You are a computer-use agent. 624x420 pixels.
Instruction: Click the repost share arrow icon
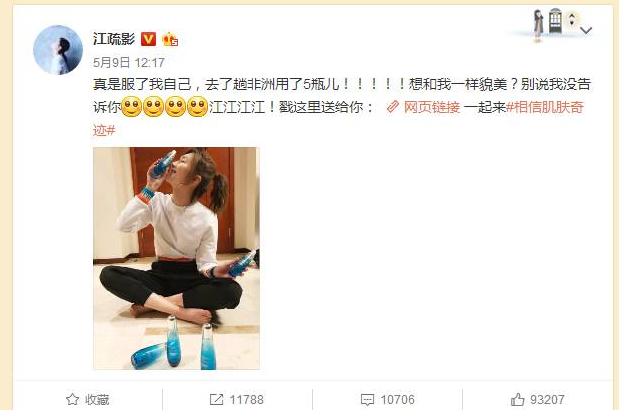[x=216, y=399]
